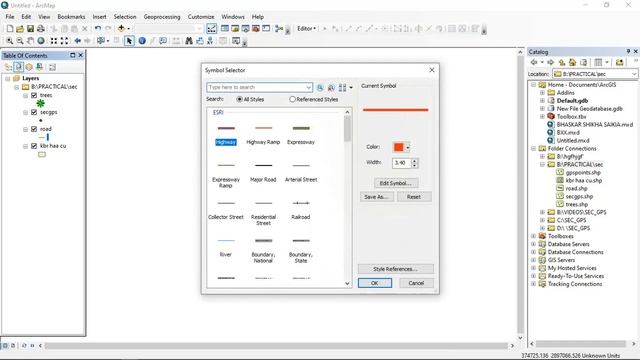Screen dimensions: 640x360
Task: Expand Default.gdb in Catalog
Action: 542,101
